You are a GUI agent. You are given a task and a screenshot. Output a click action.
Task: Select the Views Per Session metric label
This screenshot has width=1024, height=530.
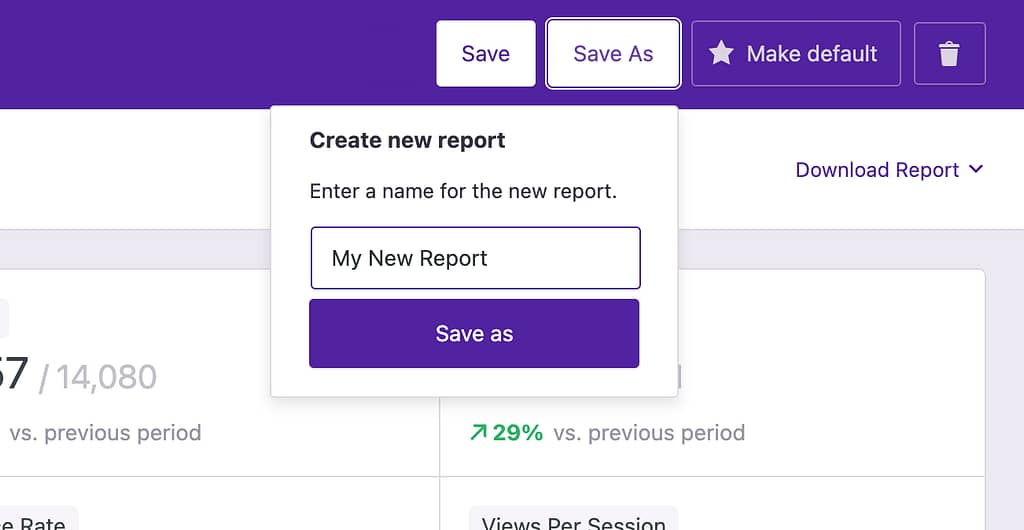point(573,522)
